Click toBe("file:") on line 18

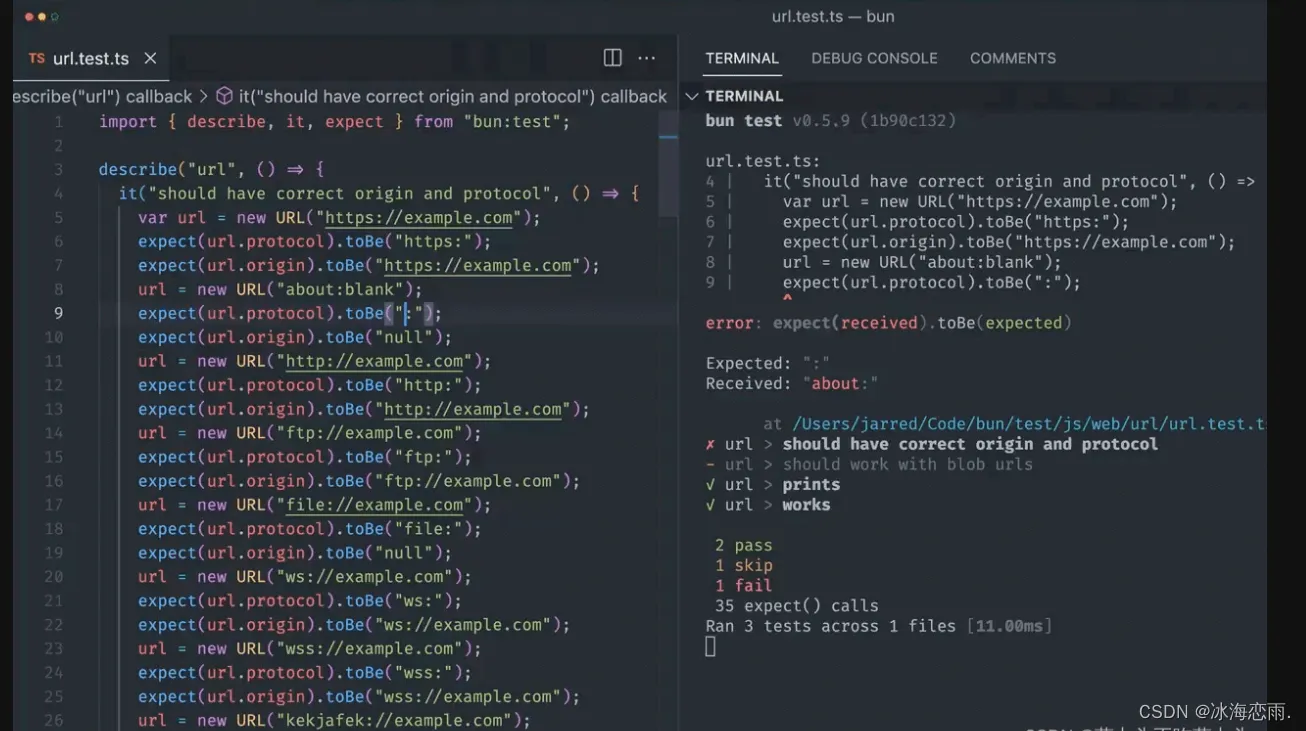[x=409, y=530]
